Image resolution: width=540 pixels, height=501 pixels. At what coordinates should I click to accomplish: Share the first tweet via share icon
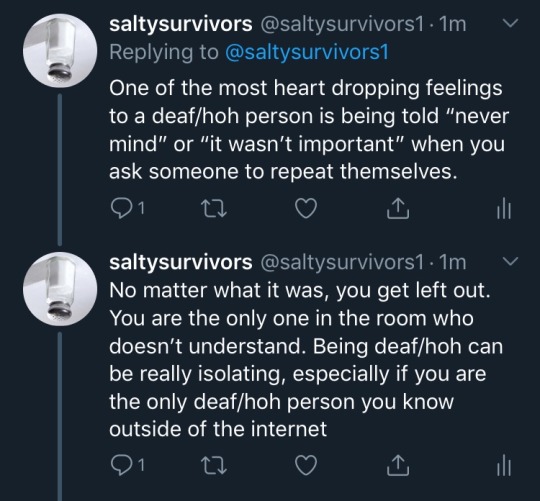[x=398, y=208]
